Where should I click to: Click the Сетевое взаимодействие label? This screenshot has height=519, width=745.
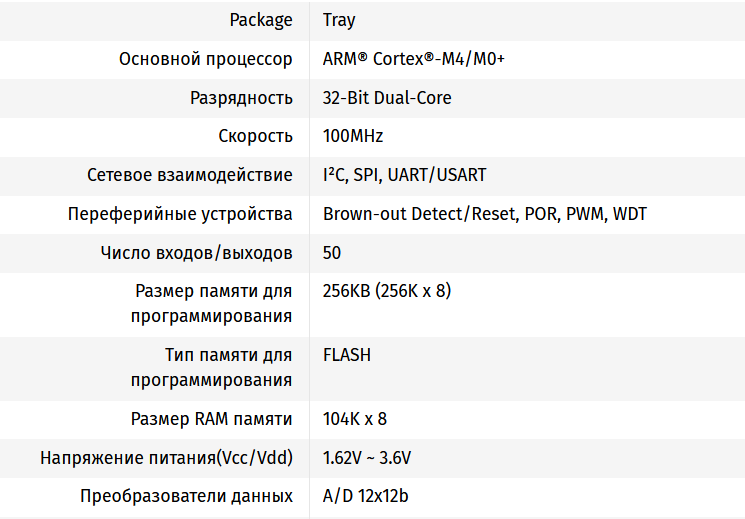coord(190,175)
